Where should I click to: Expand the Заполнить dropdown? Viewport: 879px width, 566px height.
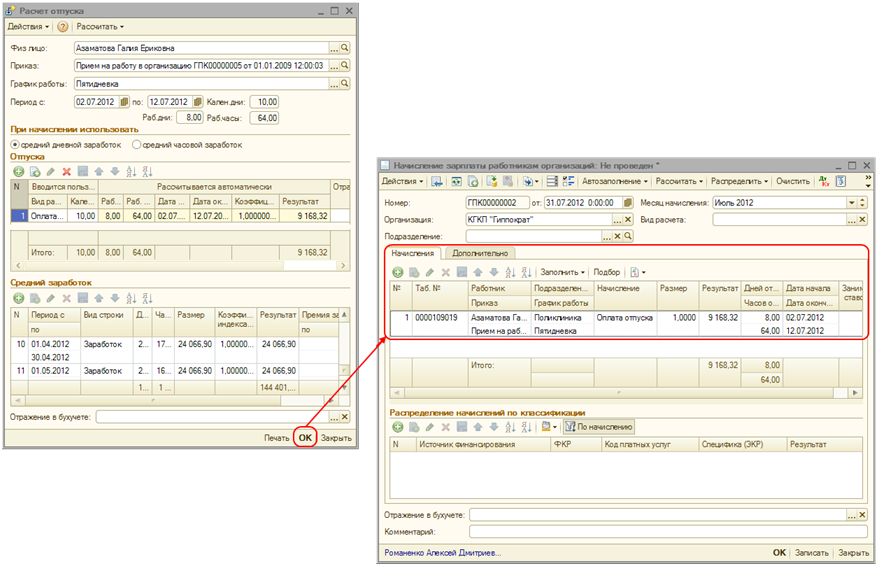click(562, 272)
